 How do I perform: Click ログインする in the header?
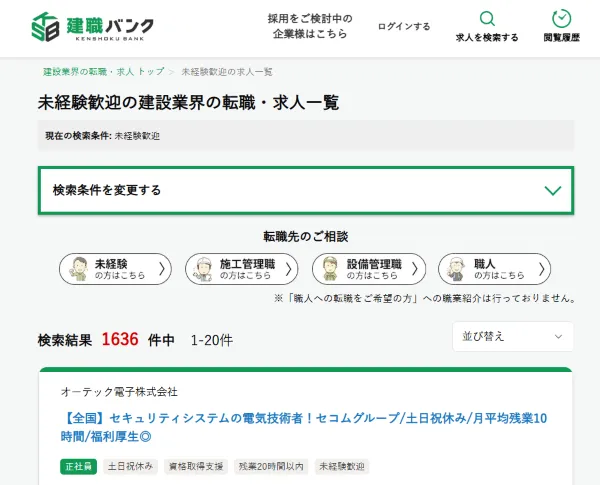tap(404, 26)
